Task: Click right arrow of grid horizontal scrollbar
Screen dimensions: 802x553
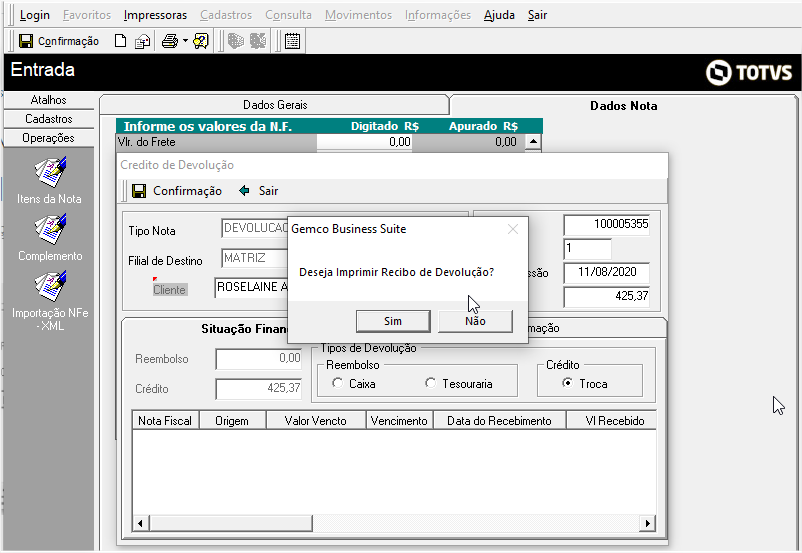Action: (648, 523)
